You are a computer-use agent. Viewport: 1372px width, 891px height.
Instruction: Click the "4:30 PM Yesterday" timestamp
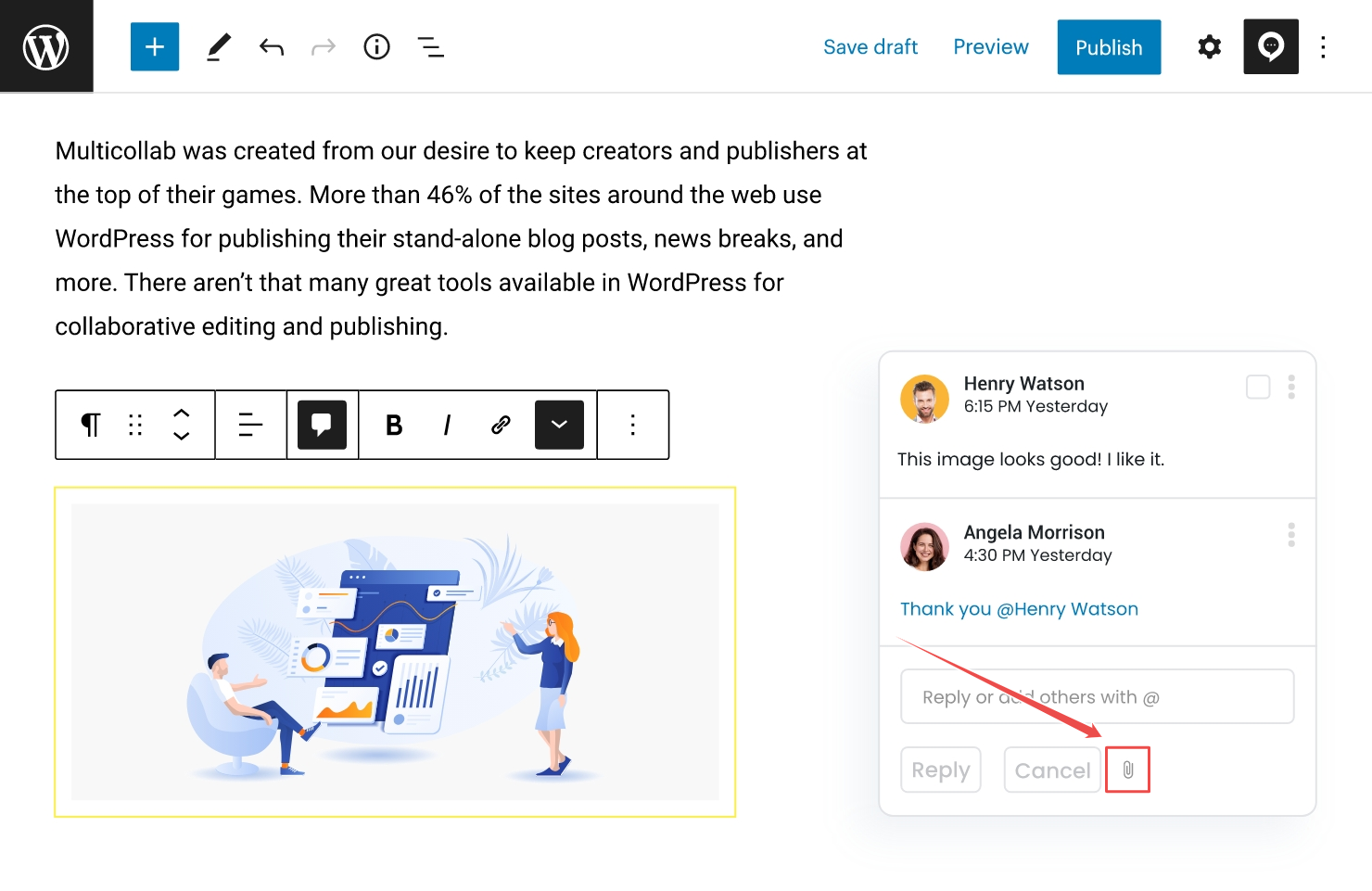[x=1037, y=555]
